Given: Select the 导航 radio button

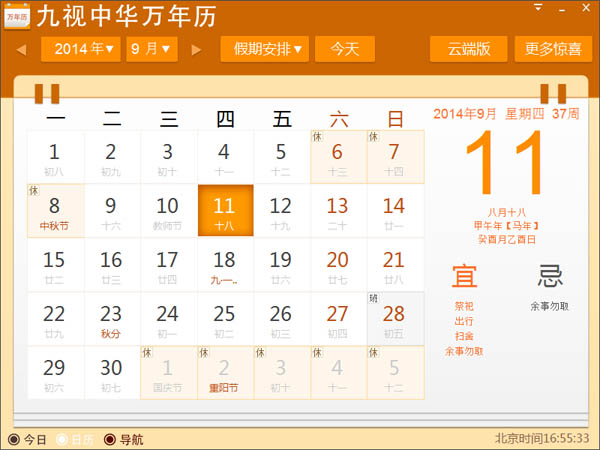Looking at the screenshot, I should (x=109, y=439).
